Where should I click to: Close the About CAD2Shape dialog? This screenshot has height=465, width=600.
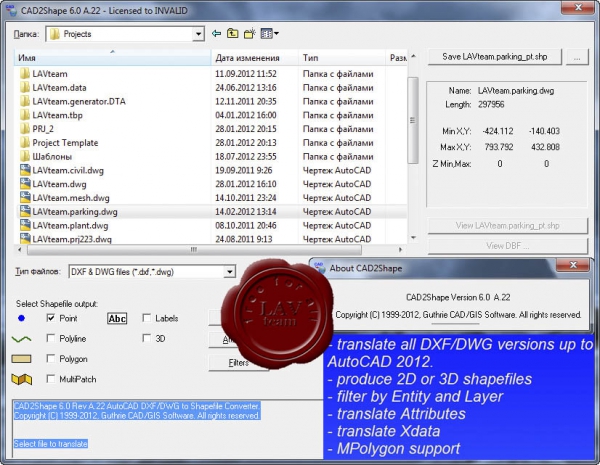[x=573, y=265]
